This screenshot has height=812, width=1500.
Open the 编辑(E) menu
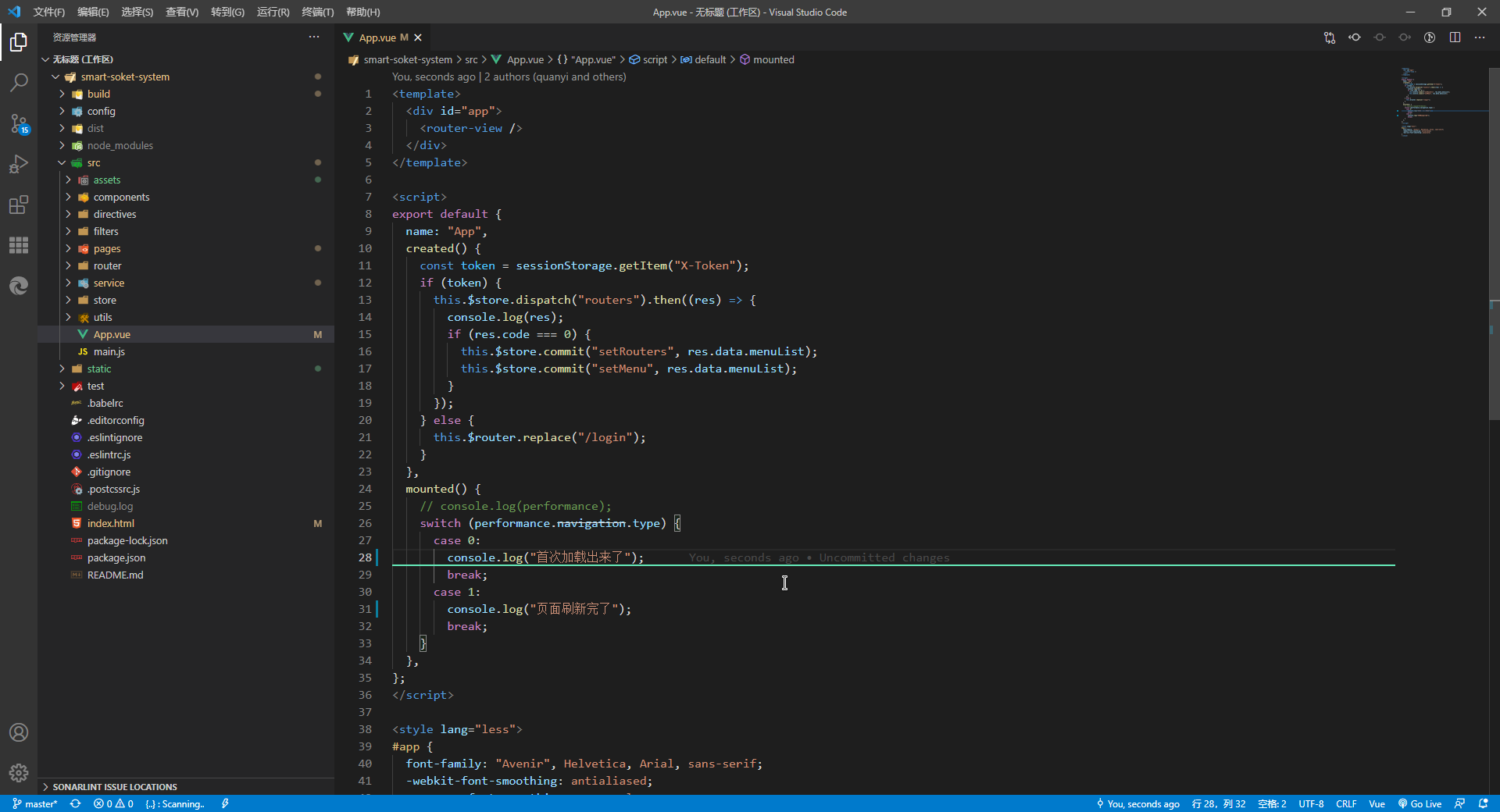pos(93,12)
